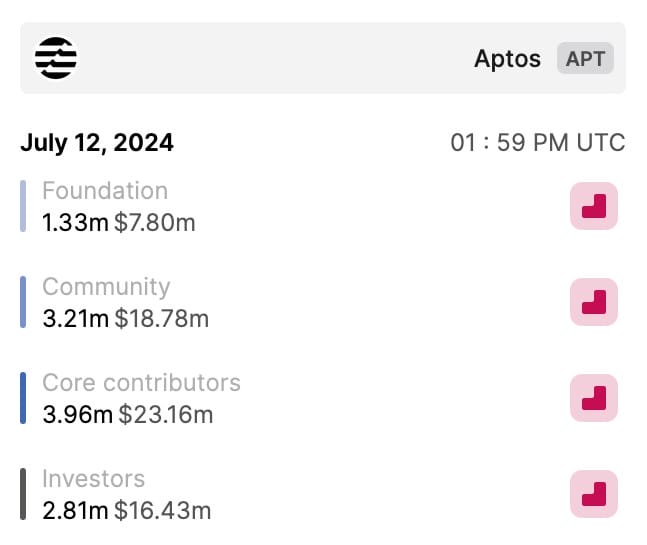Viewport: 647px width, 545px height.
Task: Select the 3.96m $23.16m Core contributors amount
Action: click(x=128, y=415)
